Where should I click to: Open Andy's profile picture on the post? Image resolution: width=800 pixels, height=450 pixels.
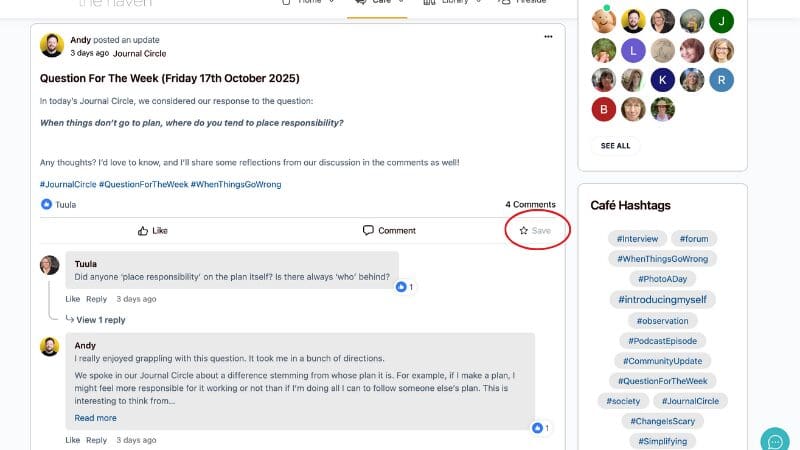tap(52, 45)
